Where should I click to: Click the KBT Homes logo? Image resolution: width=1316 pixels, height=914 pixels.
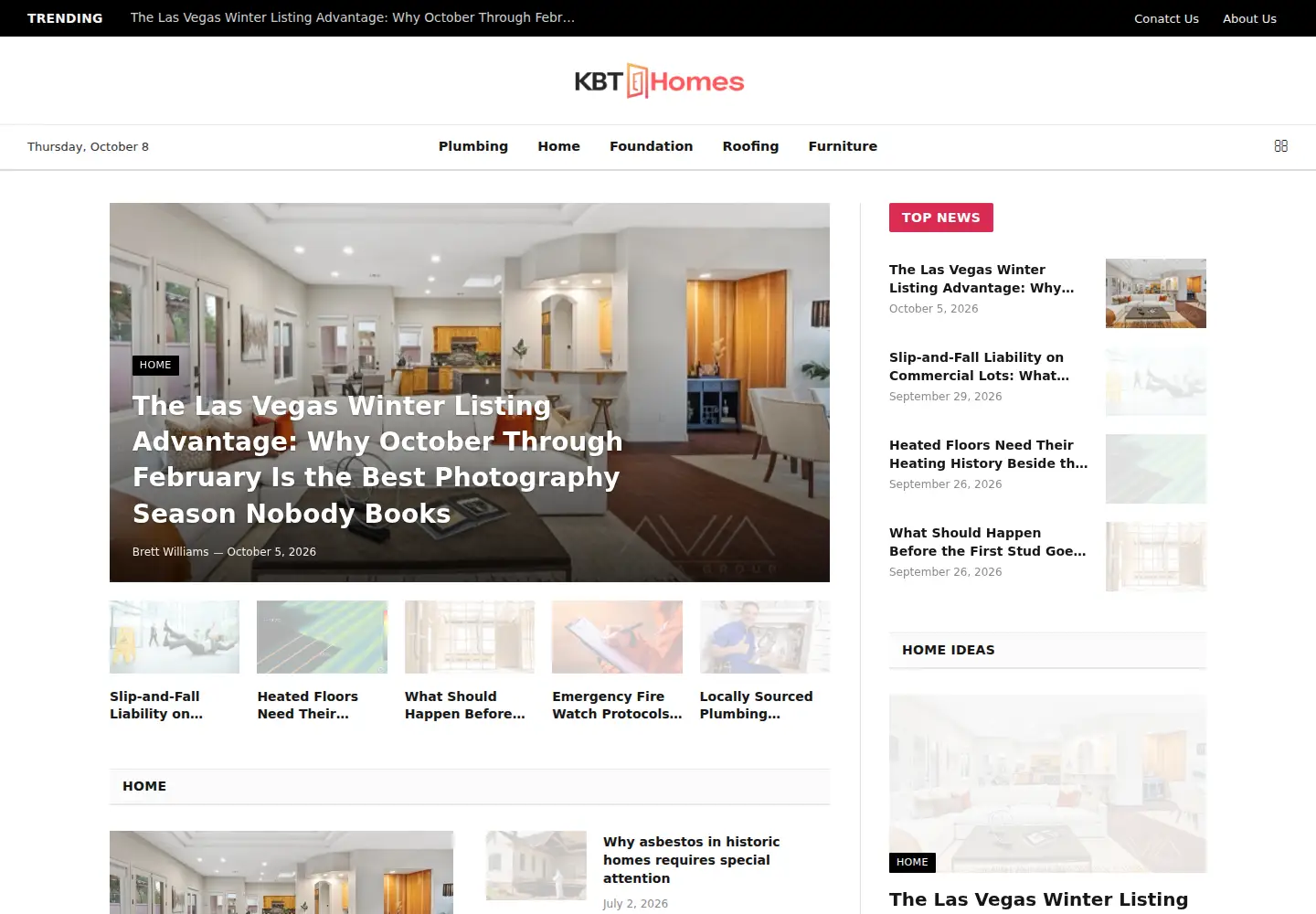click(659, 81)
